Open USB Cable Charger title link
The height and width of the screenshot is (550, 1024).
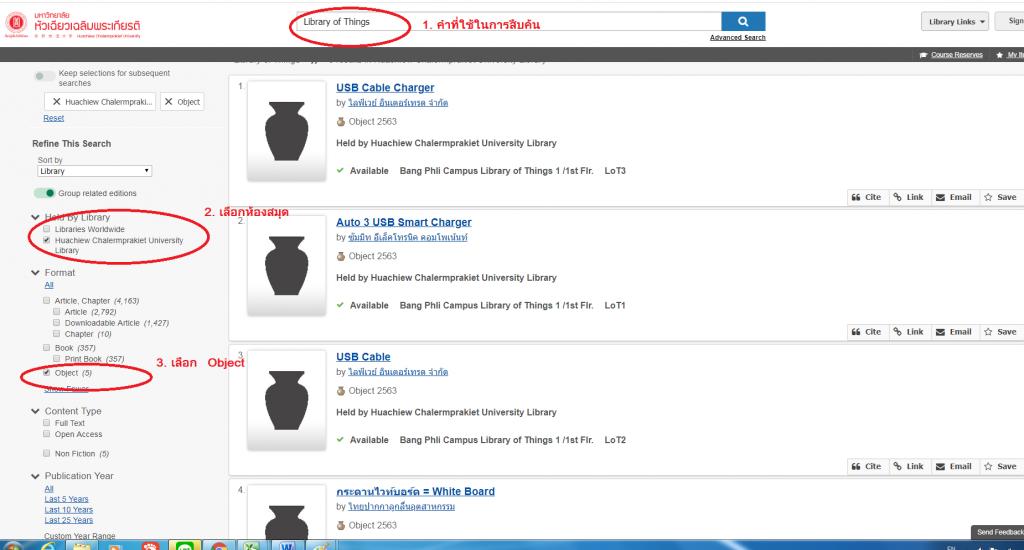pos(385,88)
